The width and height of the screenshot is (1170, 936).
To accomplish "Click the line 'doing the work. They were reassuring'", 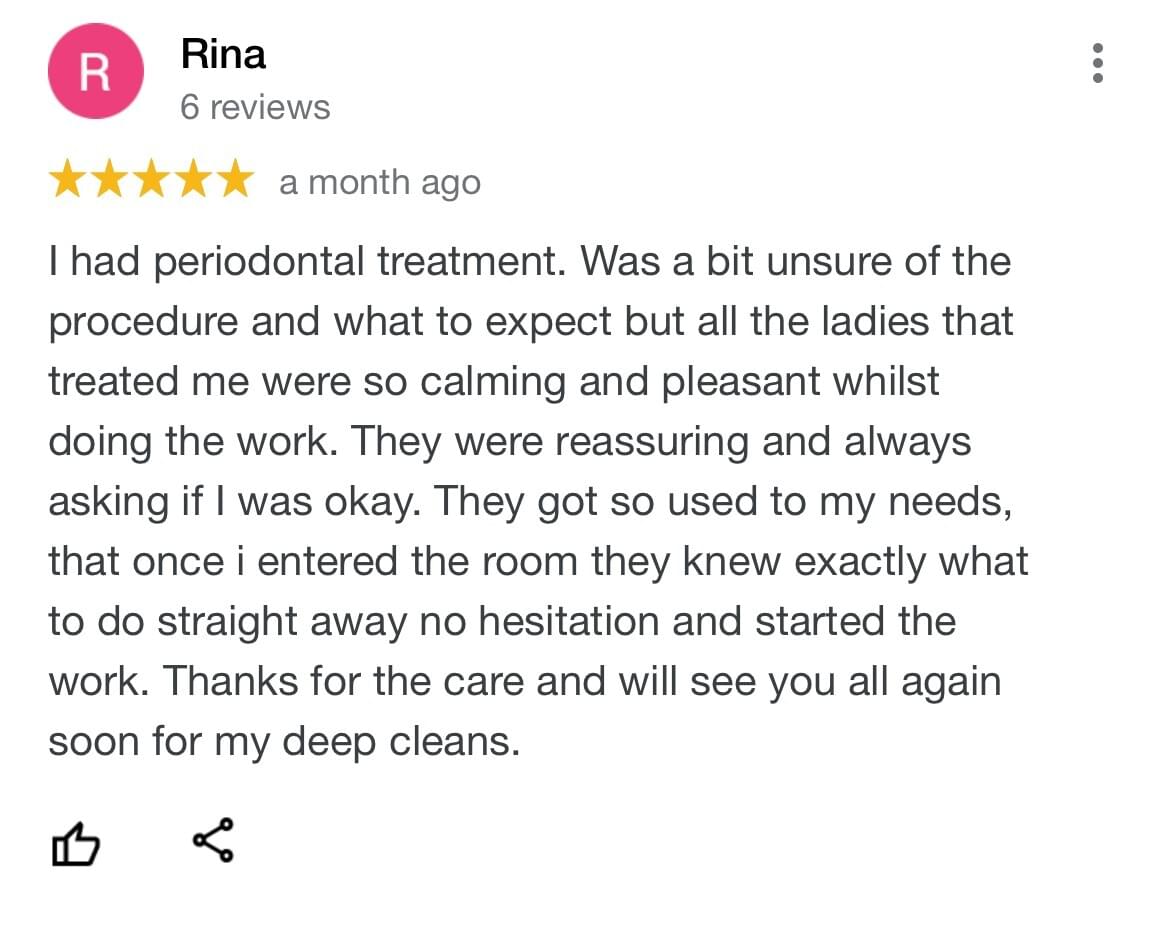I will [x=510, y=442].
